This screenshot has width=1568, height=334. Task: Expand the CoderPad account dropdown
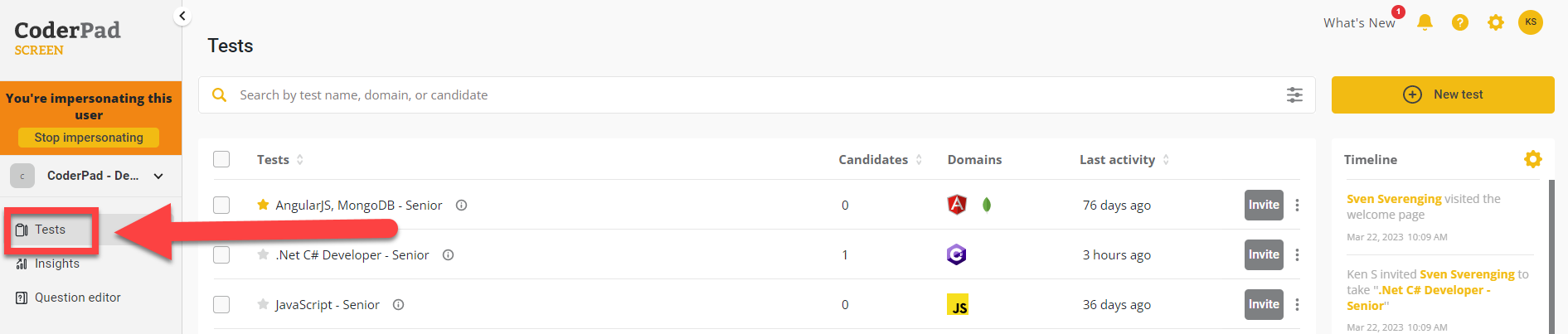coord(158,176)
